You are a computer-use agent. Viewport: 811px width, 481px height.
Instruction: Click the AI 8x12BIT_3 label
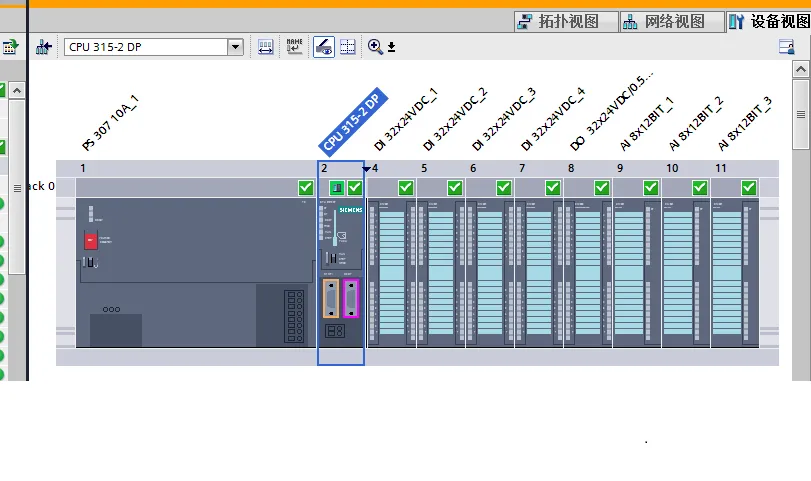tap(745, 124)
